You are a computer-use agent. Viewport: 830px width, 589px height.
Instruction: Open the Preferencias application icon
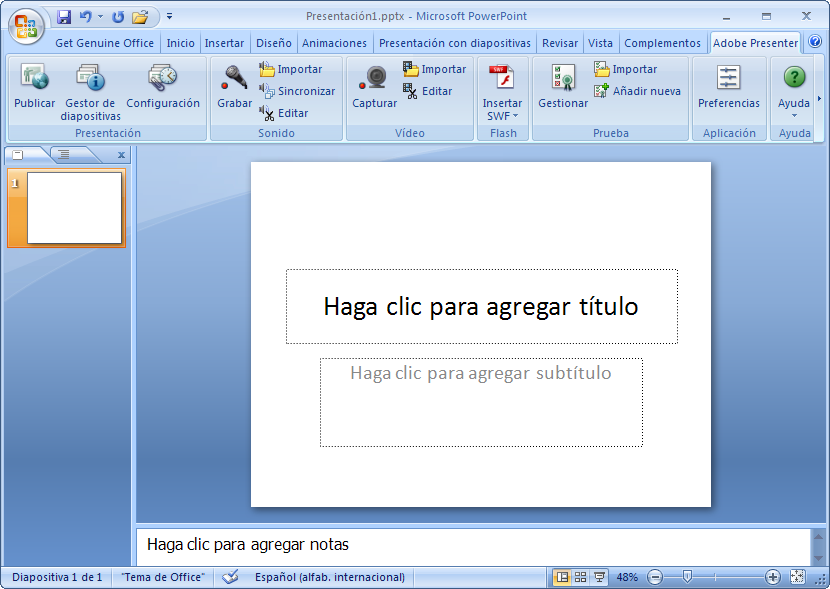click(729, 78)
